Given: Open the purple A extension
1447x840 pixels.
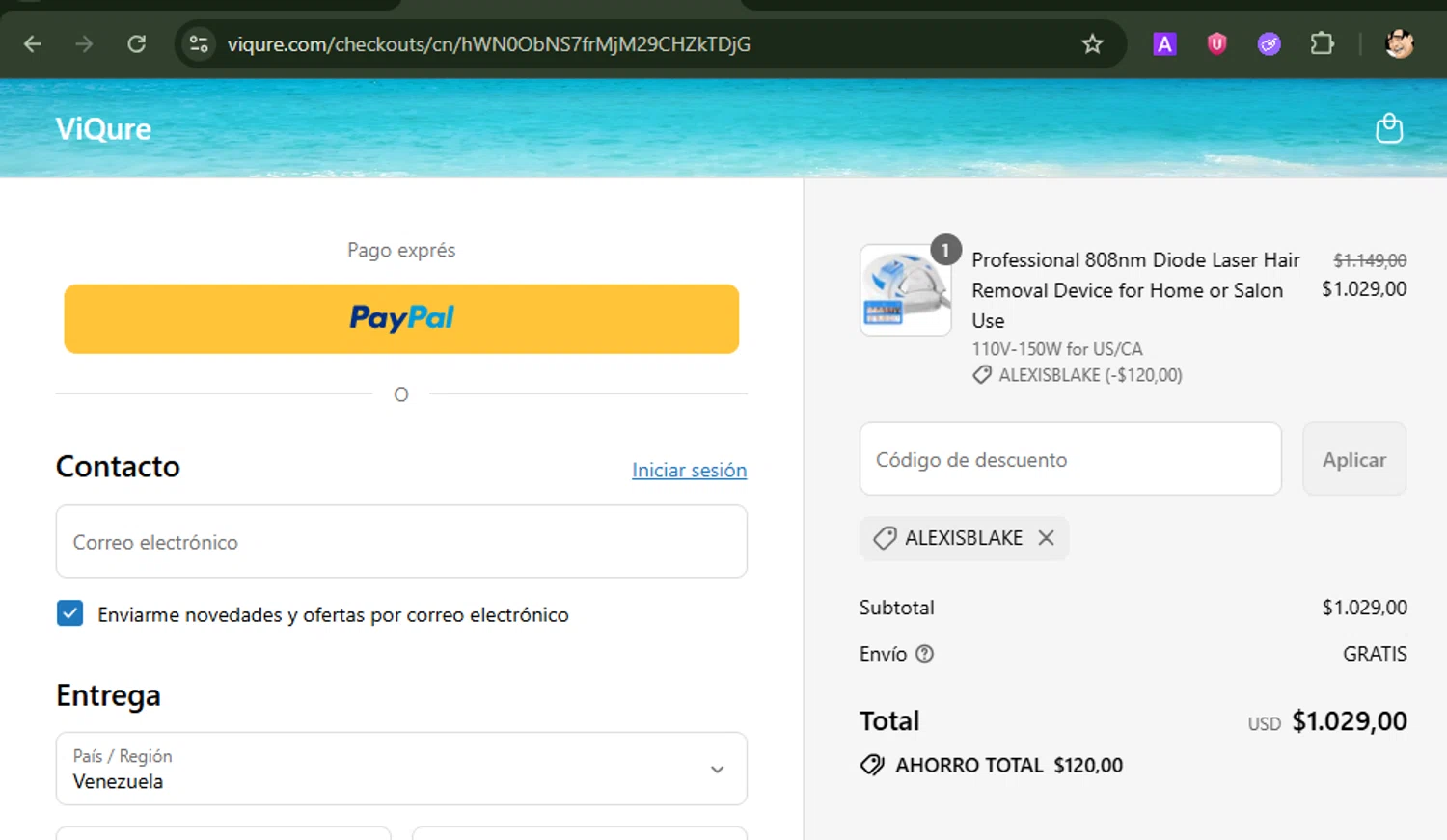Looking at the screenshot, I should coord(1164,44).
